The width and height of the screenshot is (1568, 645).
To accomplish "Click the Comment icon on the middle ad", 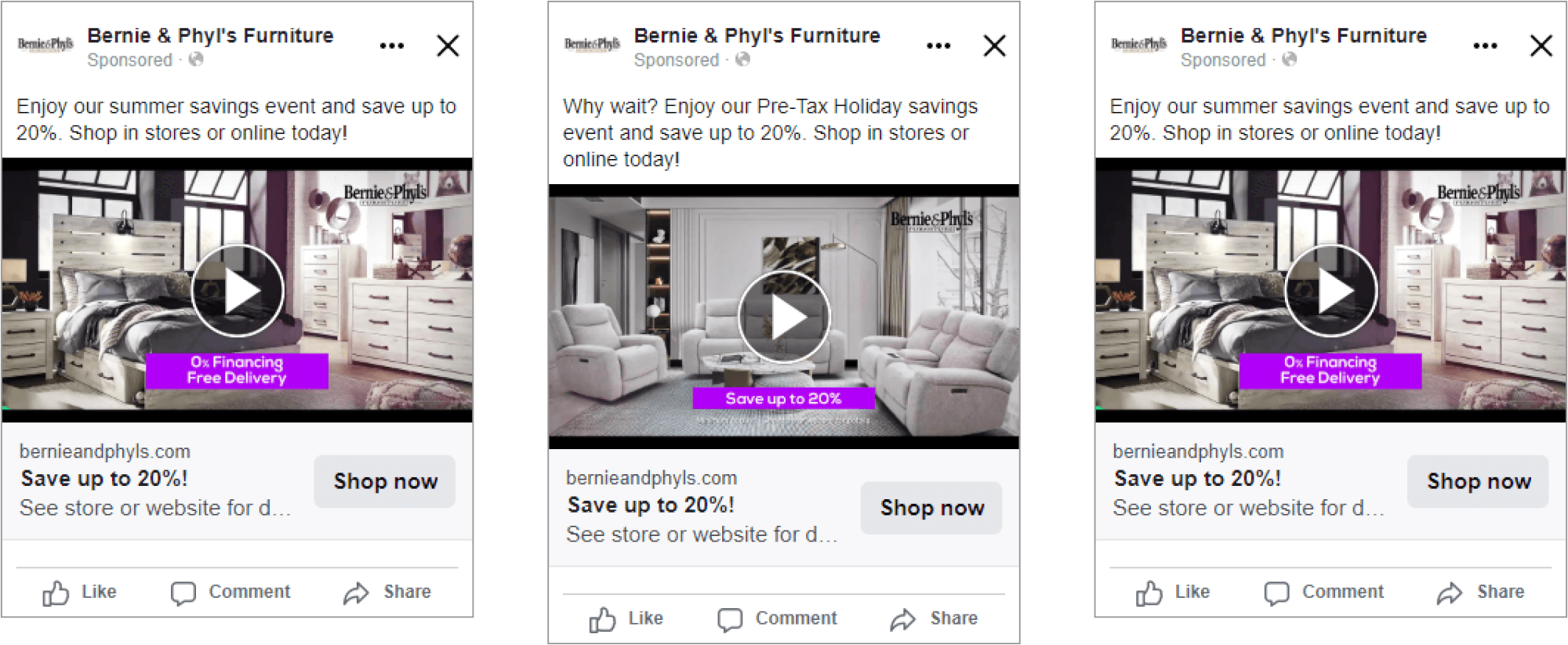I will pyautogui.click(x=730, y=620).
